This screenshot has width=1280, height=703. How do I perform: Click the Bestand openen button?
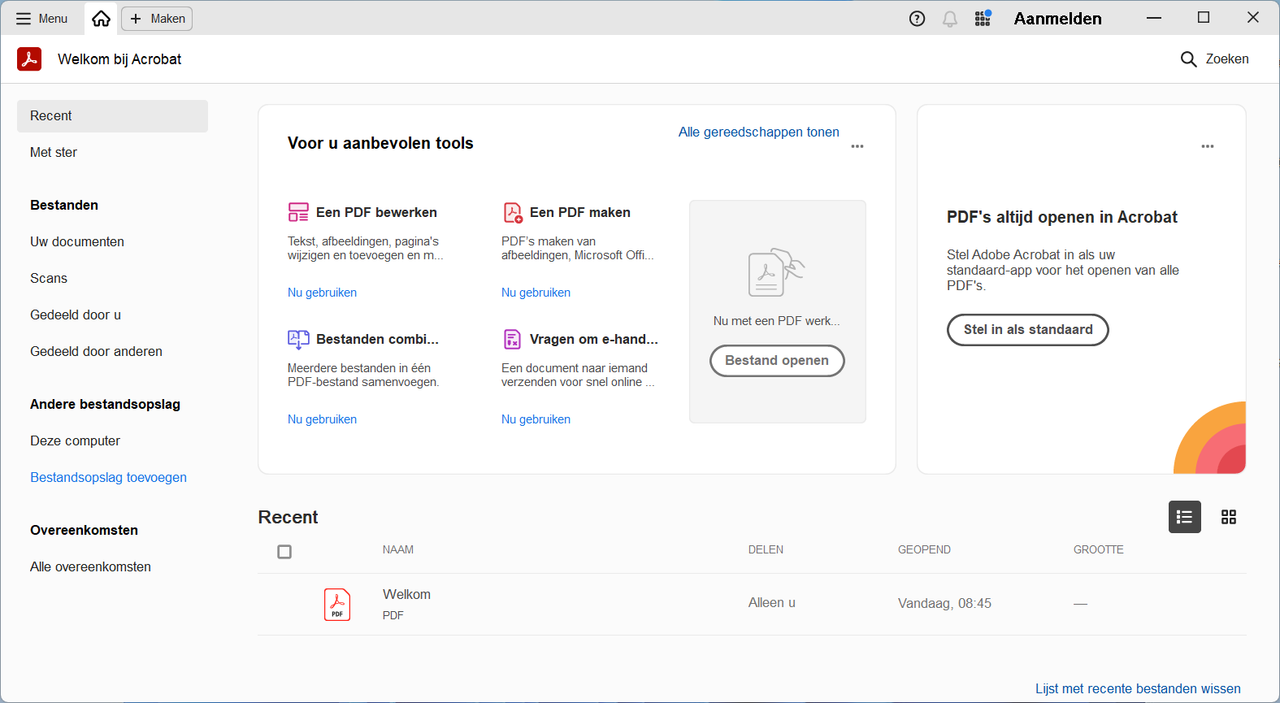click(x=777, y=360)
